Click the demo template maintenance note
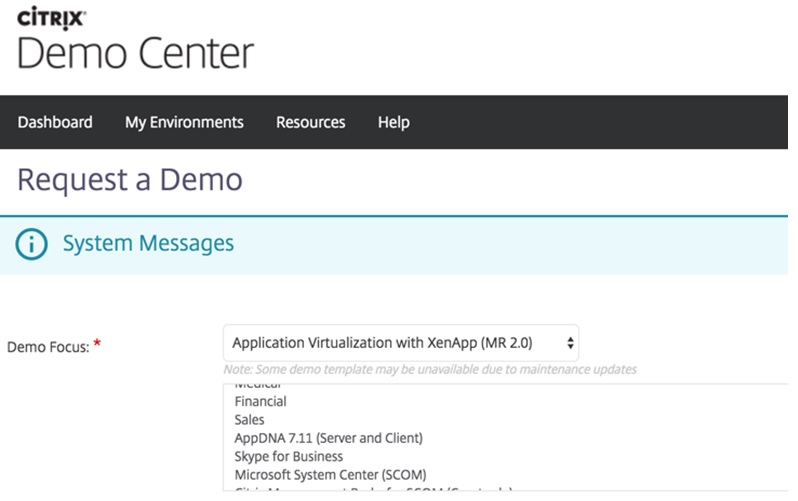798x501 pixels. [430, 369]
